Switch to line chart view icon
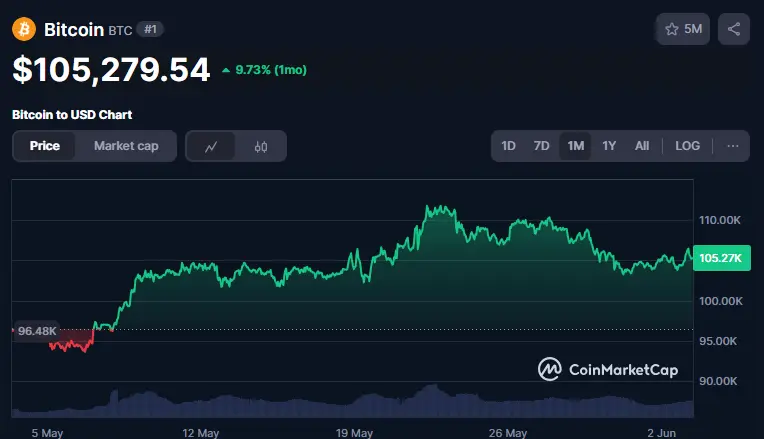 coord(211,146)
